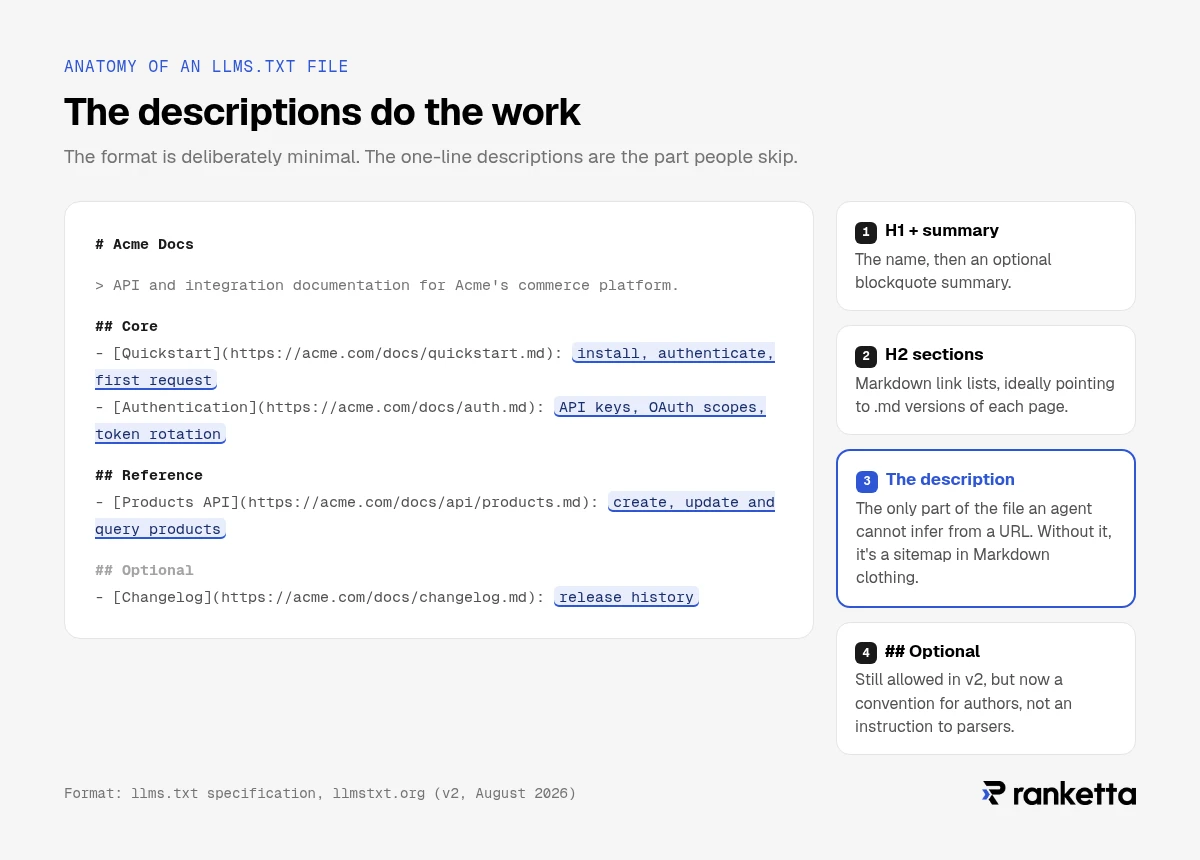Click the '## Core' heading in code
The image size is (1200, 860).
point(127,326)
